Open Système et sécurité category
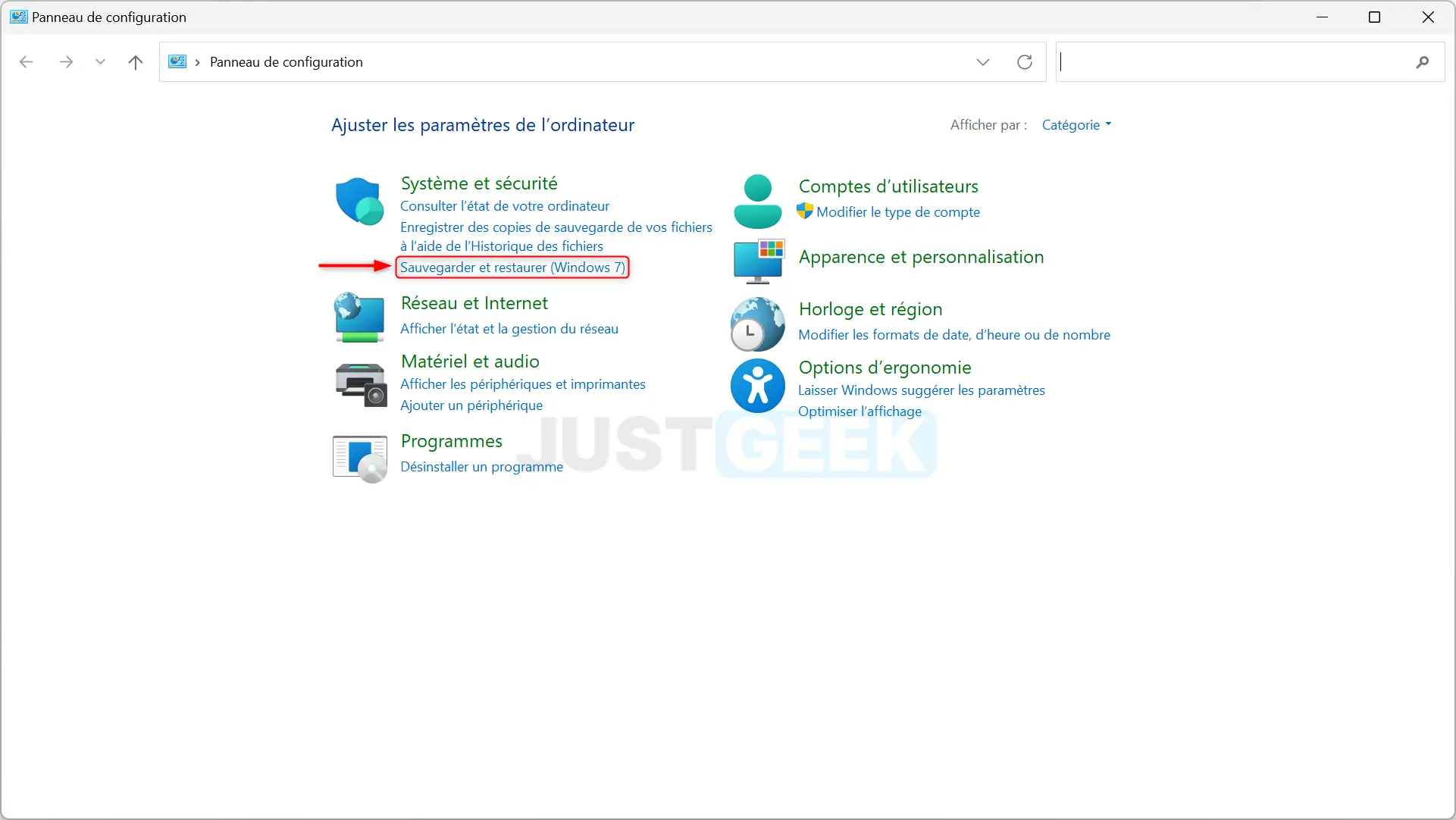1456x820 pixels. click(479, 183)
